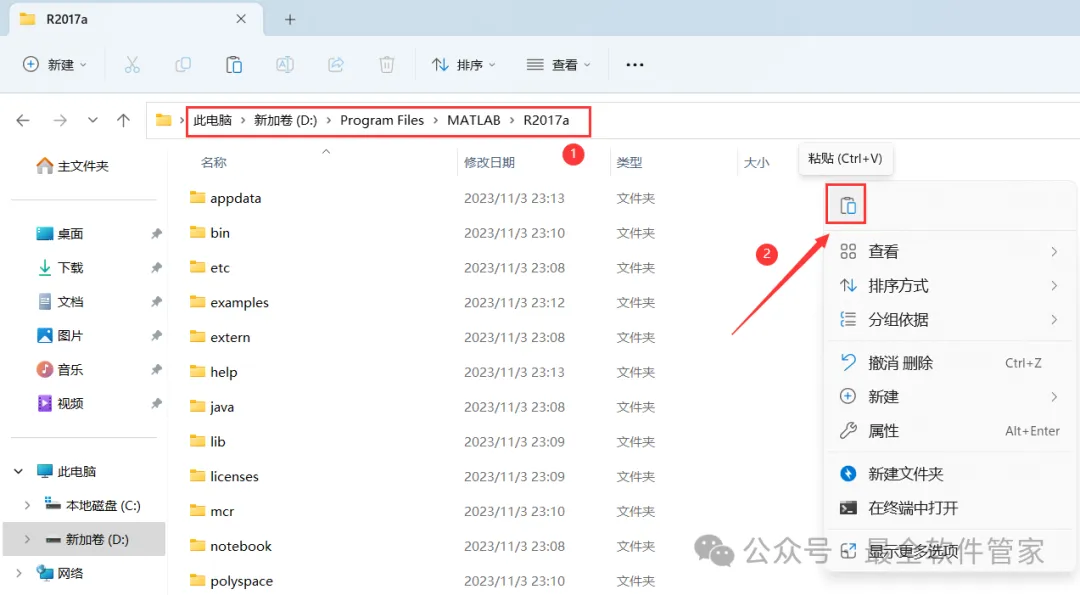Screen dimensions: 1080x595
Task: Click the folder icon in address bar
Action: coord(163,120)
